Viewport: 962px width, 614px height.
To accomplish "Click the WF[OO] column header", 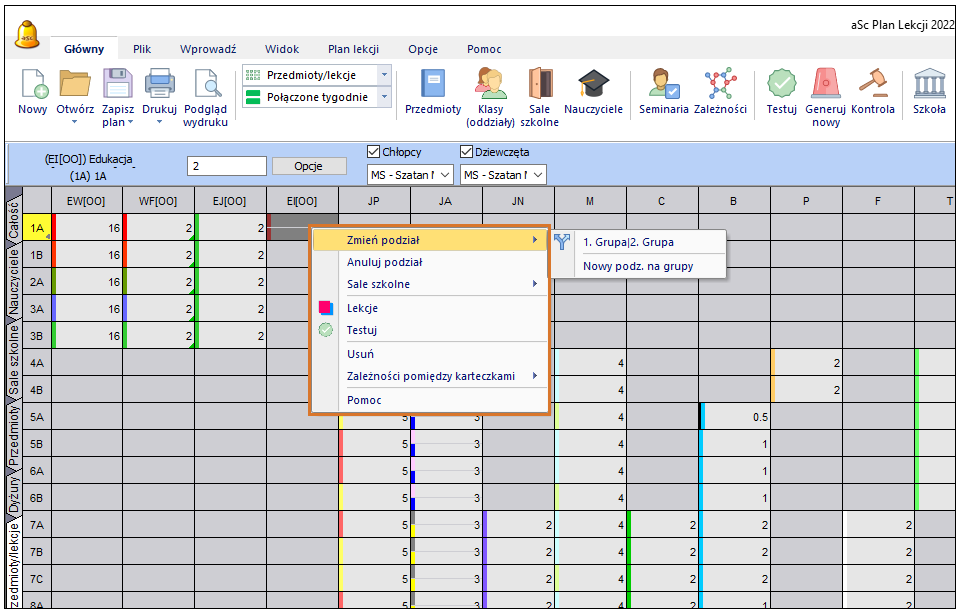I will [158, 201].
